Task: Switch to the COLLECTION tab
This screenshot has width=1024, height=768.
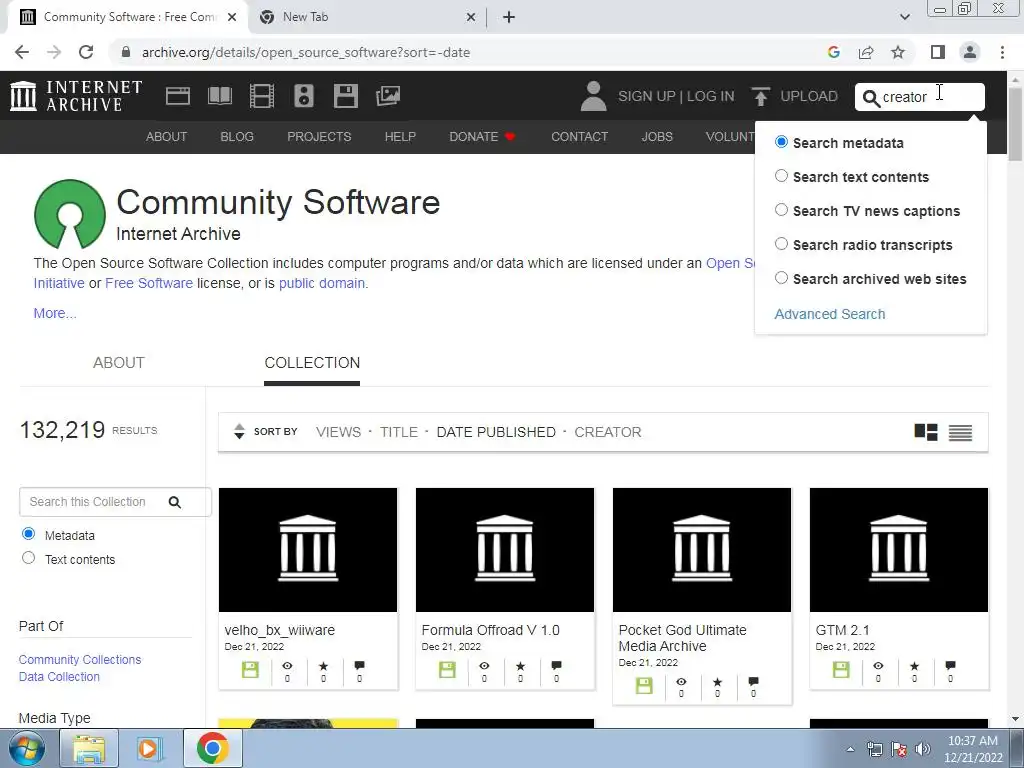Action: click(312, 362)
